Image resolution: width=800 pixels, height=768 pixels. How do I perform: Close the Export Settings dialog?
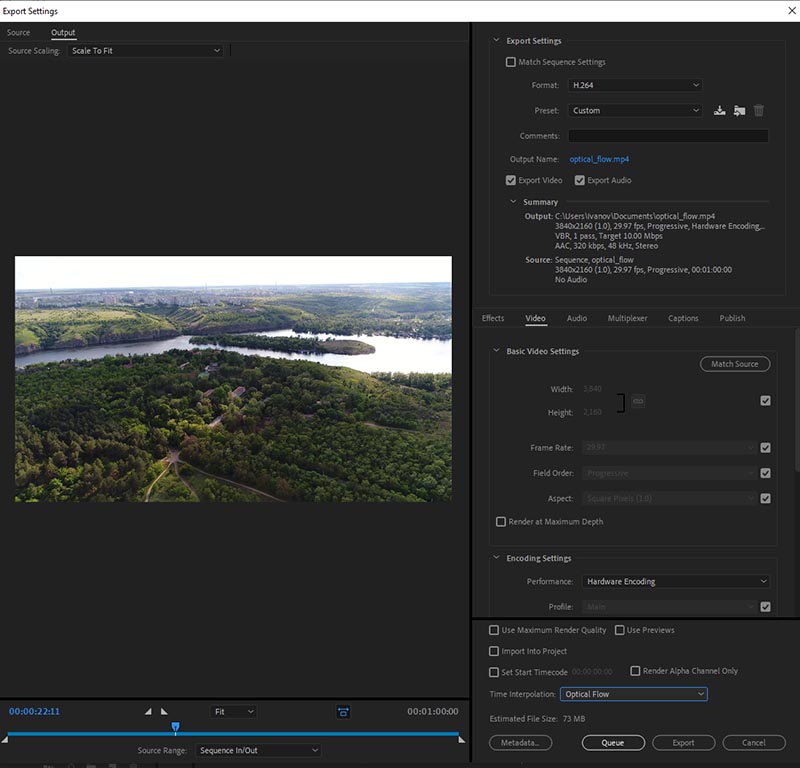tap(791, 10)
